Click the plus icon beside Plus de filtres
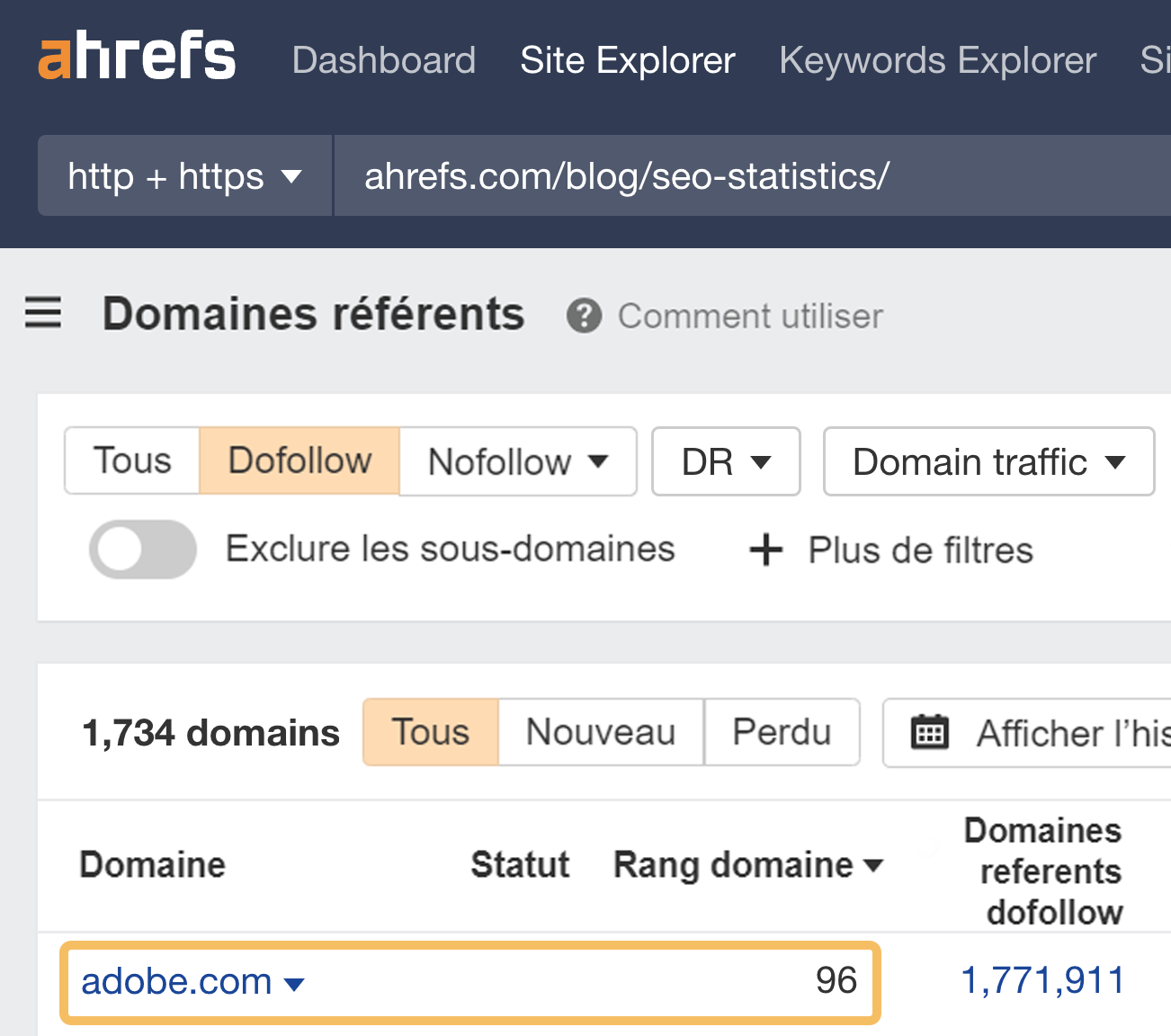This screenshot has height=1036, width=1171. [x=764, y=549]
